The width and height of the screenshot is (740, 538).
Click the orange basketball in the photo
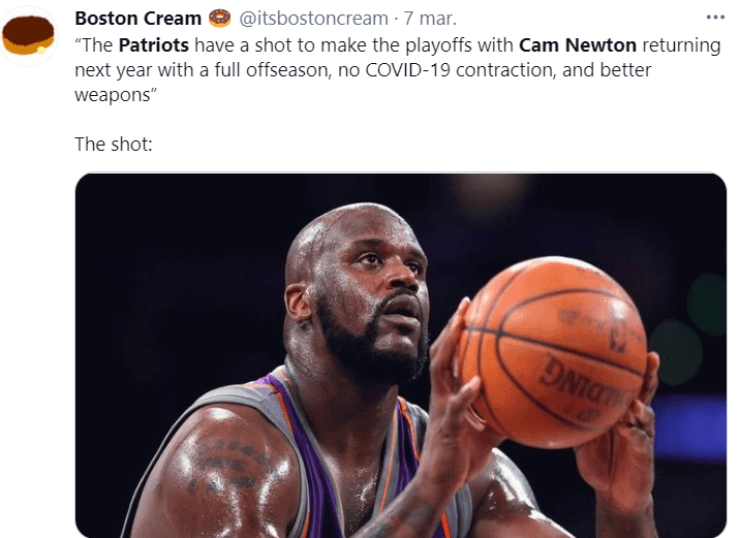(552, 352)
